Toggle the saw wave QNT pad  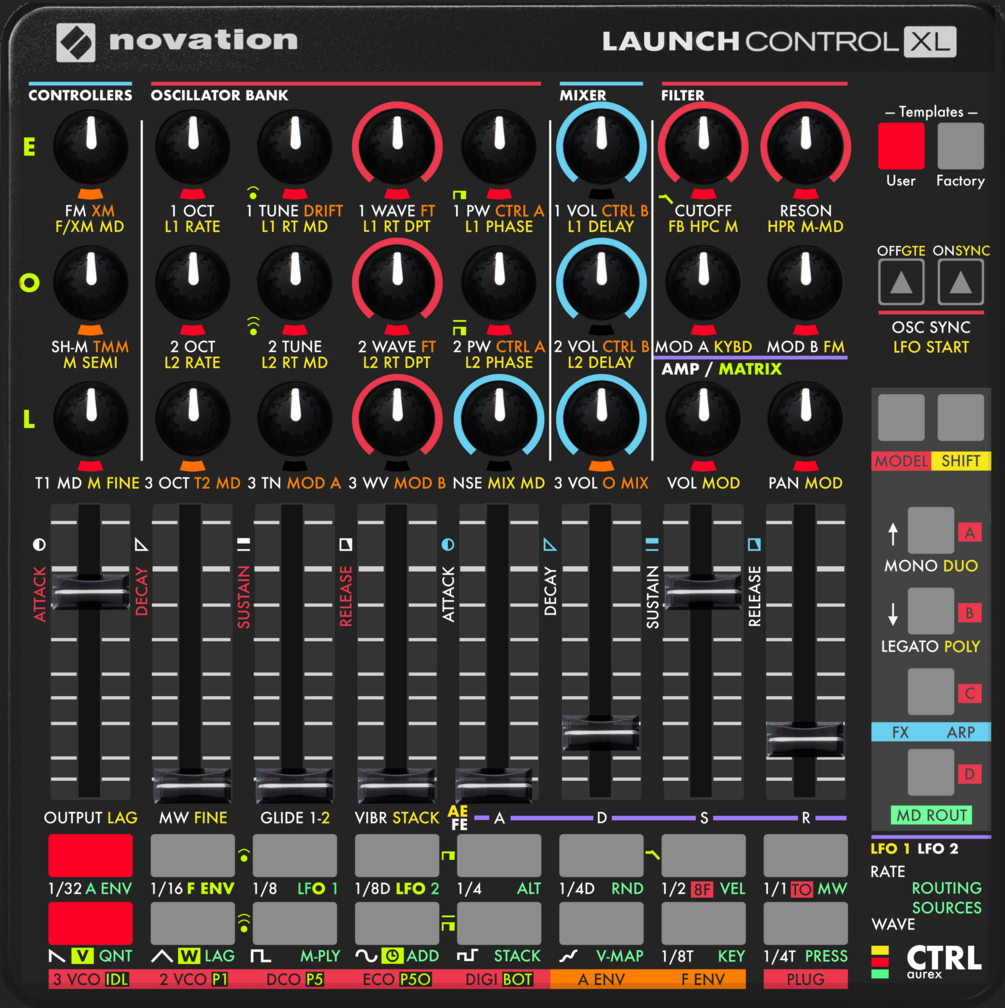(91, 923)
